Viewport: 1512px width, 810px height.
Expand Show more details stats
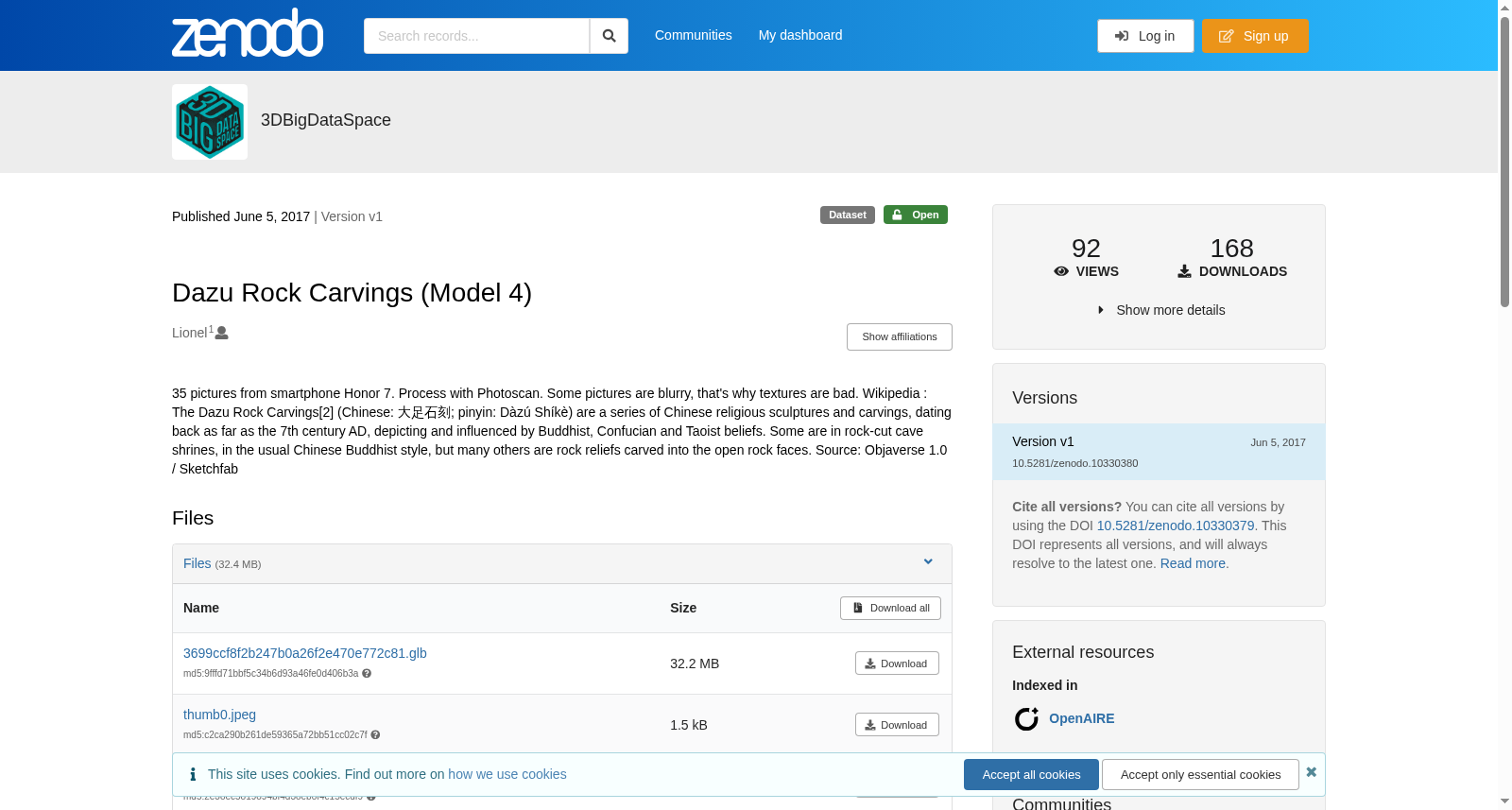[1160, 310]
